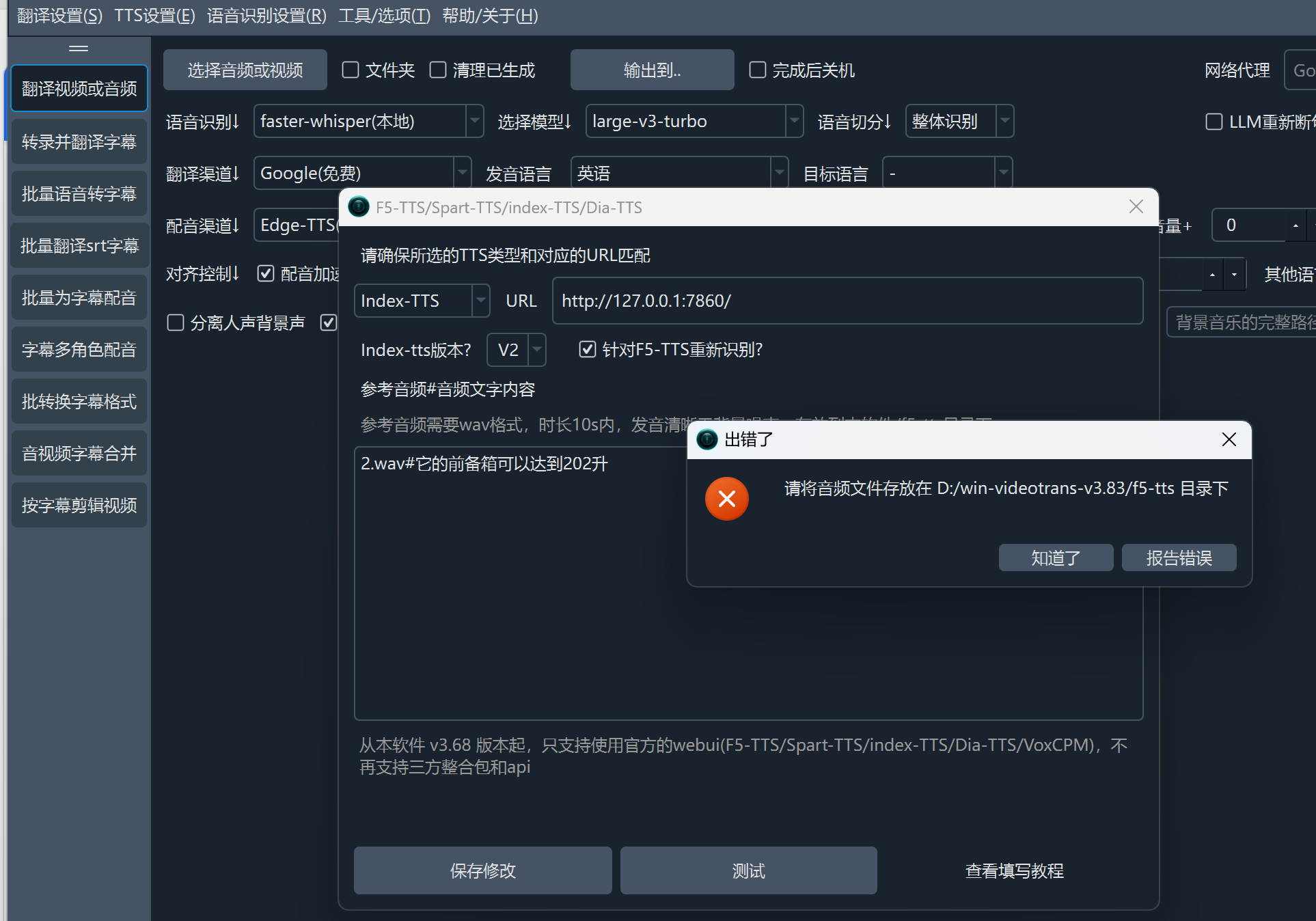The height and width of the screenshot is (921, 1316).
Task: Click the app icon in the F5-TTS dialog title bar
Action: tap(358, 206)
